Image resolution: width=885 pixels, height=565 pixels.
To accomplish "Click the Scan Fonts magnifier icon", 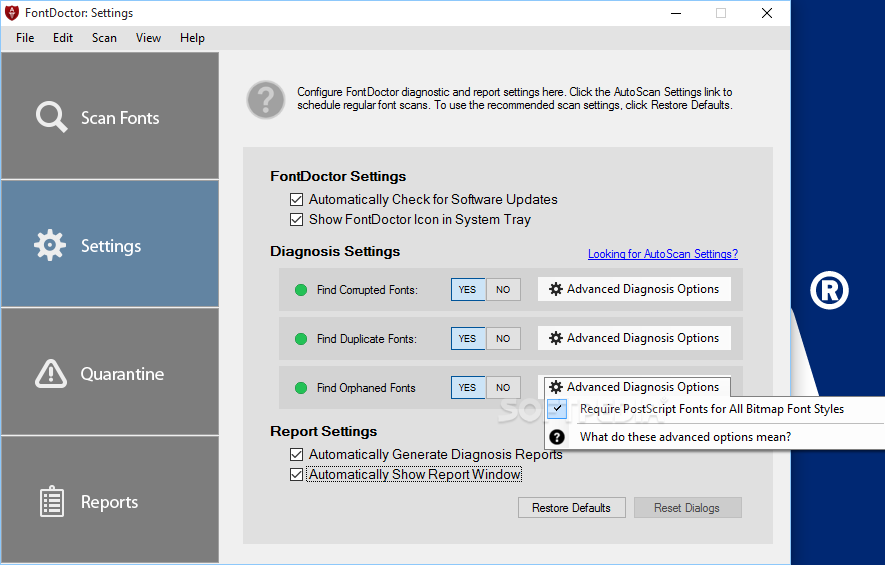I will pos(51,117).
